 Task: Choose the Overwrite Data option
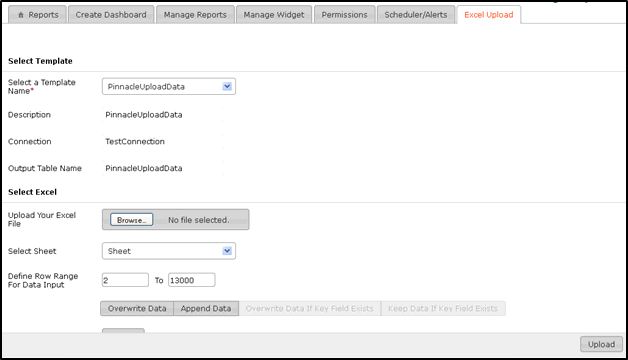(137, 308)
